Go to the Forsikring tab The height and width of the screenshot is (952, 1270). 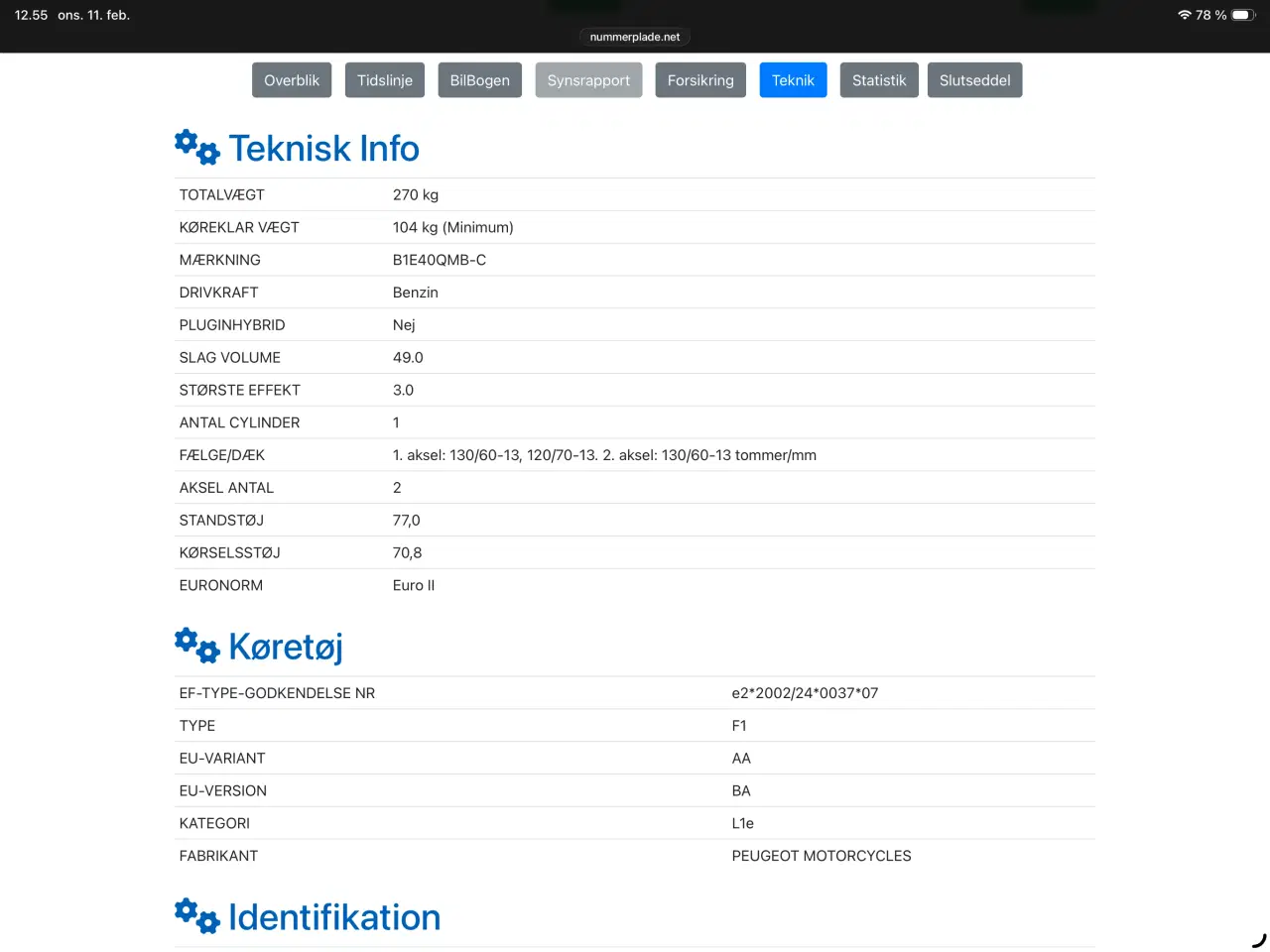point(700,80)
